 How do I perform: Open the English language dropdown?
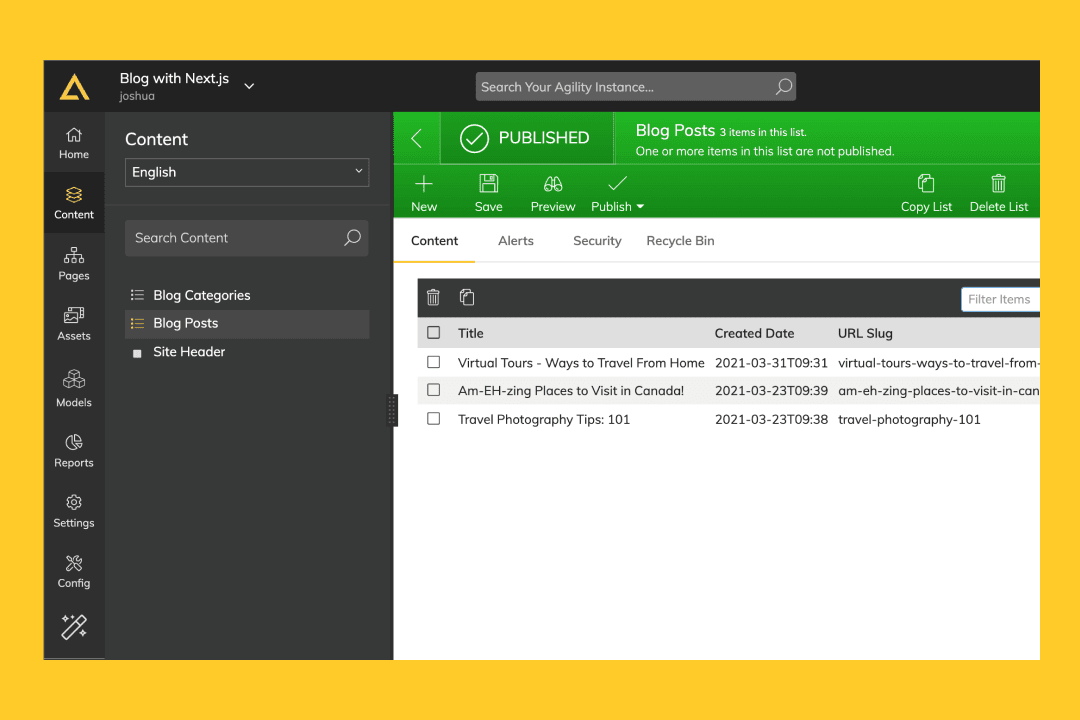(x=247, y=172)
